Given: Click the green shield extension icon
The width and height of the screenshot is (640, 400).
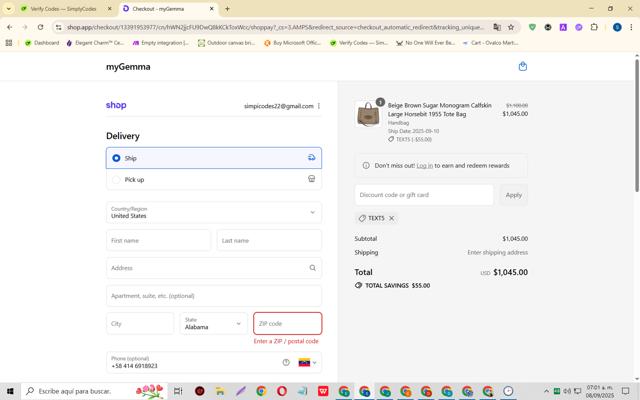Looking at the screenshot, I should (532, 27).
